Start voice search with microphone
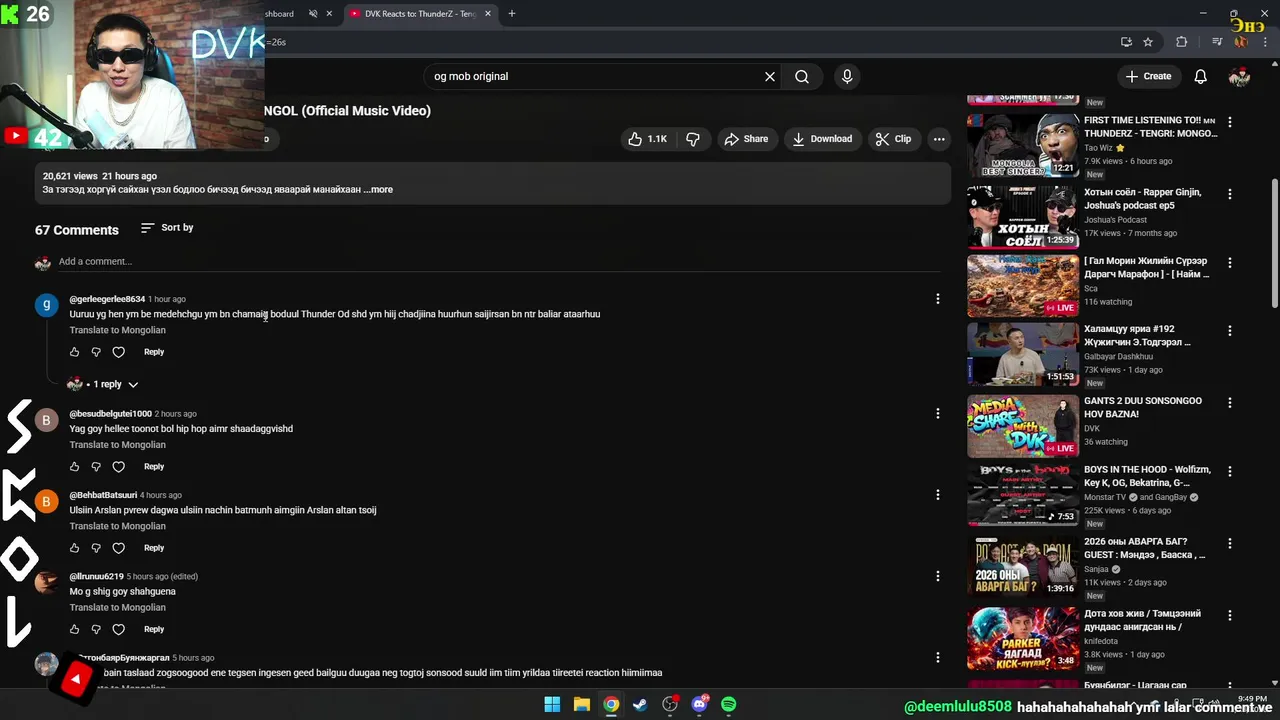Viewport: 1280px width, 720px height. coord(847,76)
